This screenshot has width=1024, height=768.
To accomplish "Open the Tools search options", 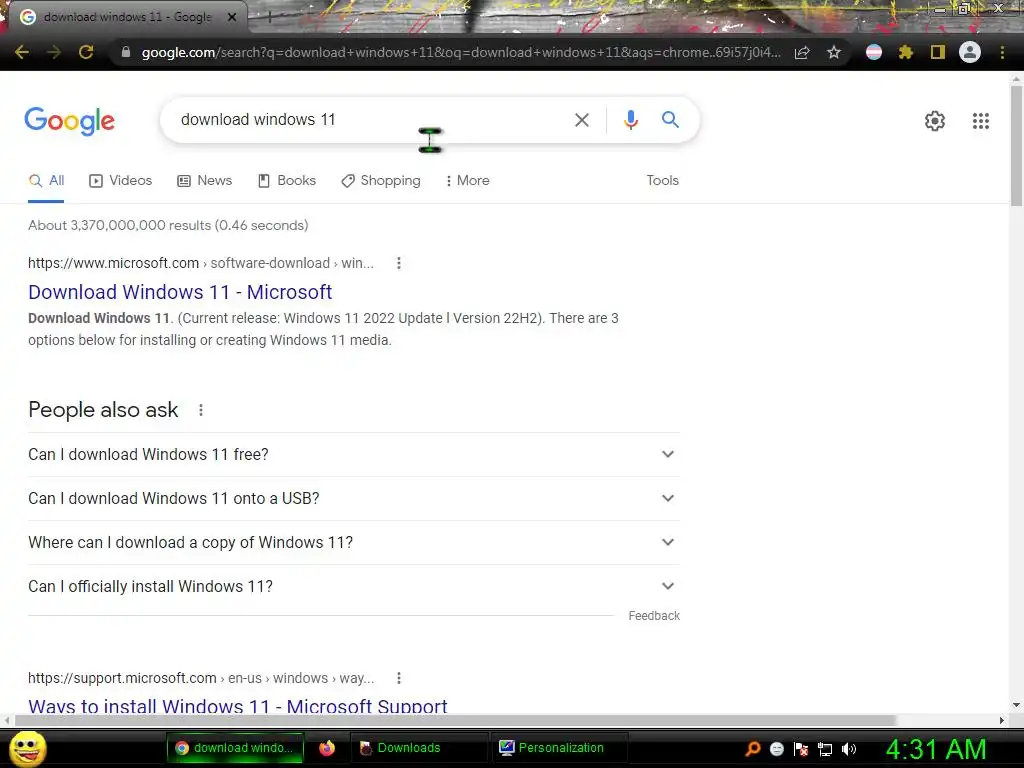I will (662, 181).
